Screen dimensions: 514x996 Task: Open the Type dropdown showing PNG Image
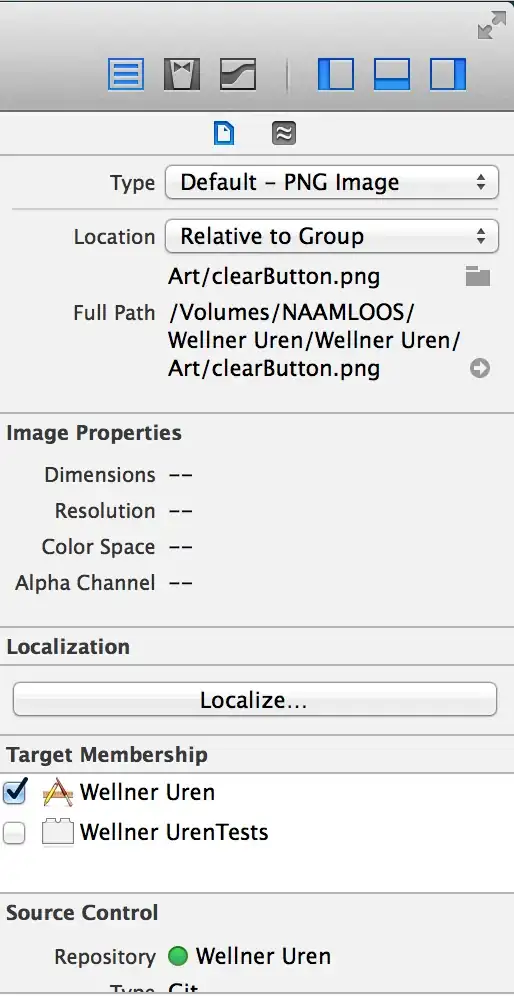pos(332,183)
